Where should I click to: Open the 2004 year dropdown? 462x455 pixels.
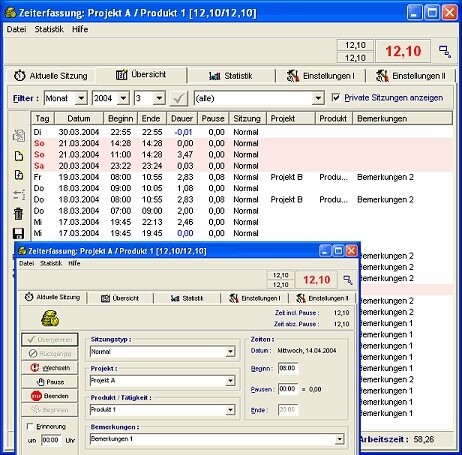pos(123,98)
